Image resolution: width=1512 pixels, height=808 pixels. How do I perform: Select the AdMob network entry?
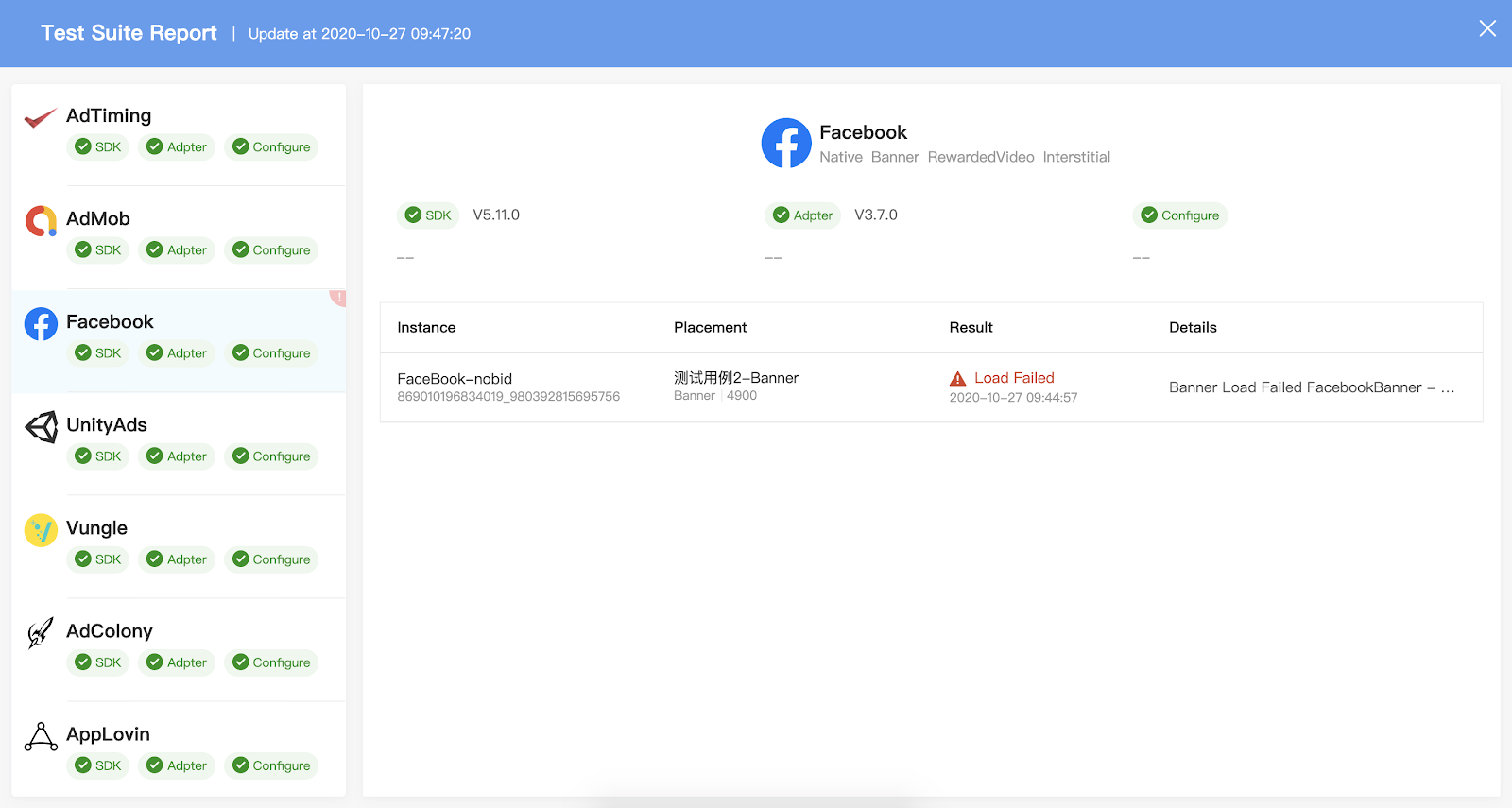(x=179, y=237)
